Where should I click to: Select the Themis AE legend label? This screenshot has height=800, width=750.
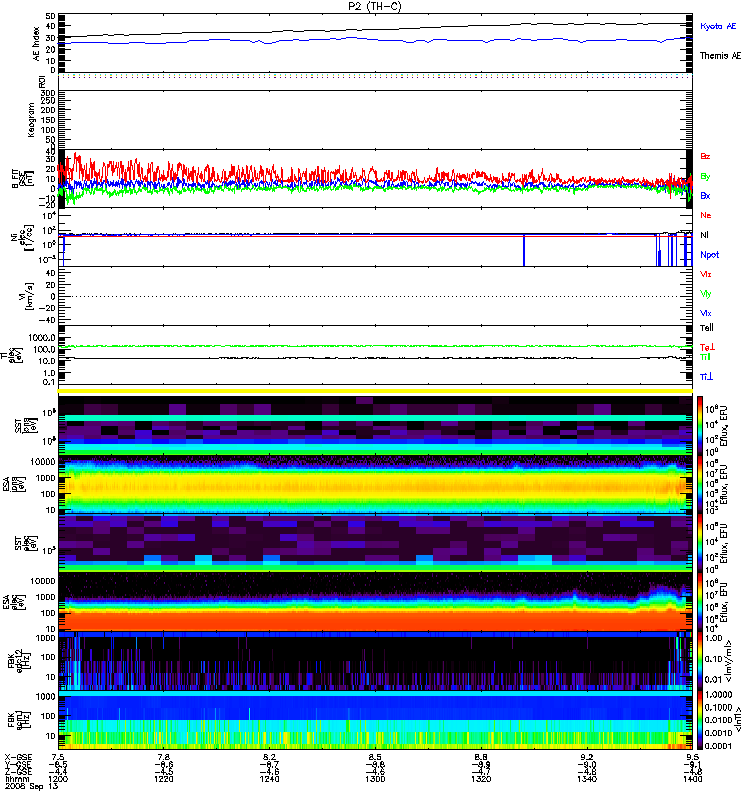click(720, 56)
